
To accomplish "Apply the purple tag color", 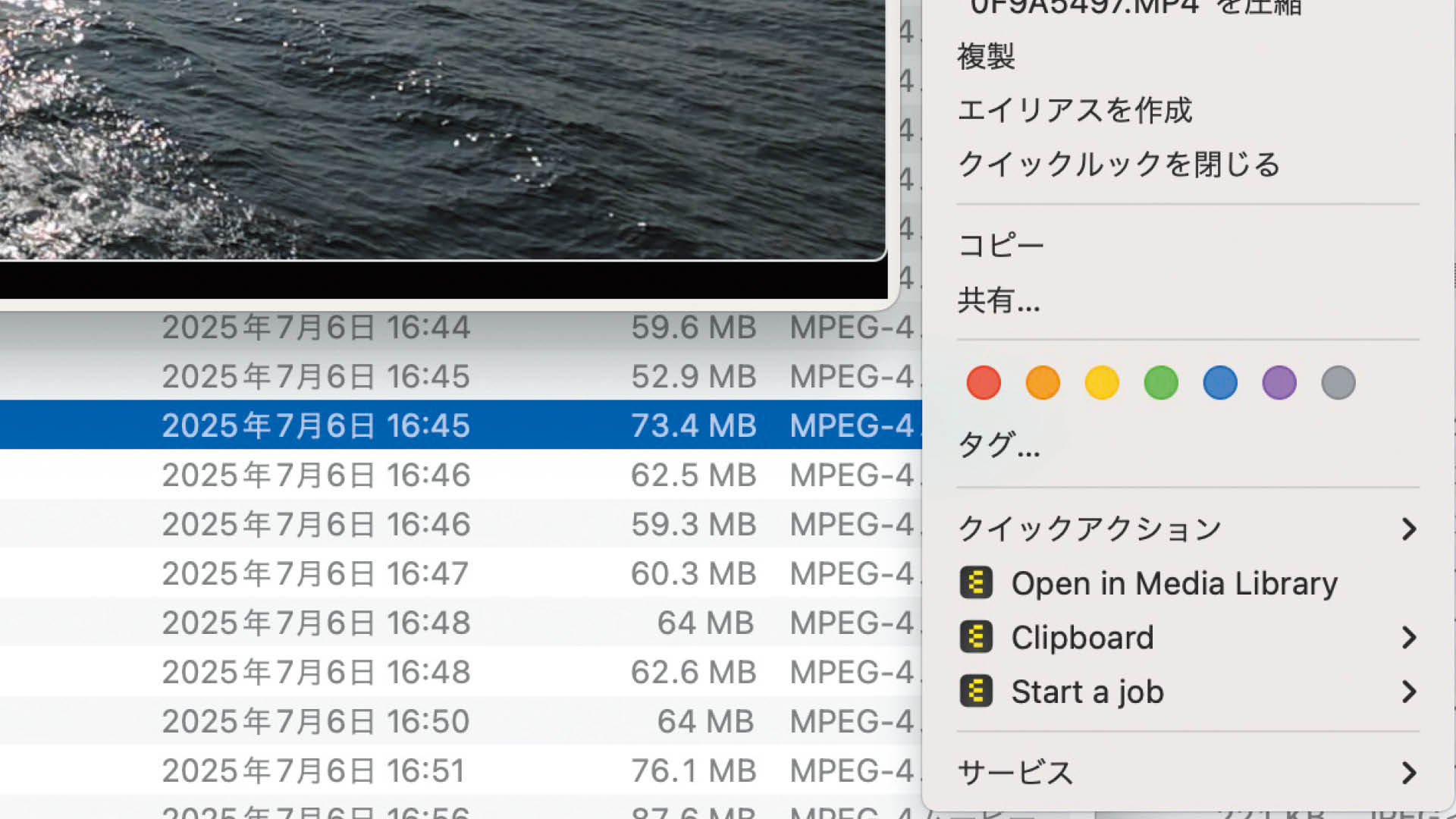I will coord(1279,382).
